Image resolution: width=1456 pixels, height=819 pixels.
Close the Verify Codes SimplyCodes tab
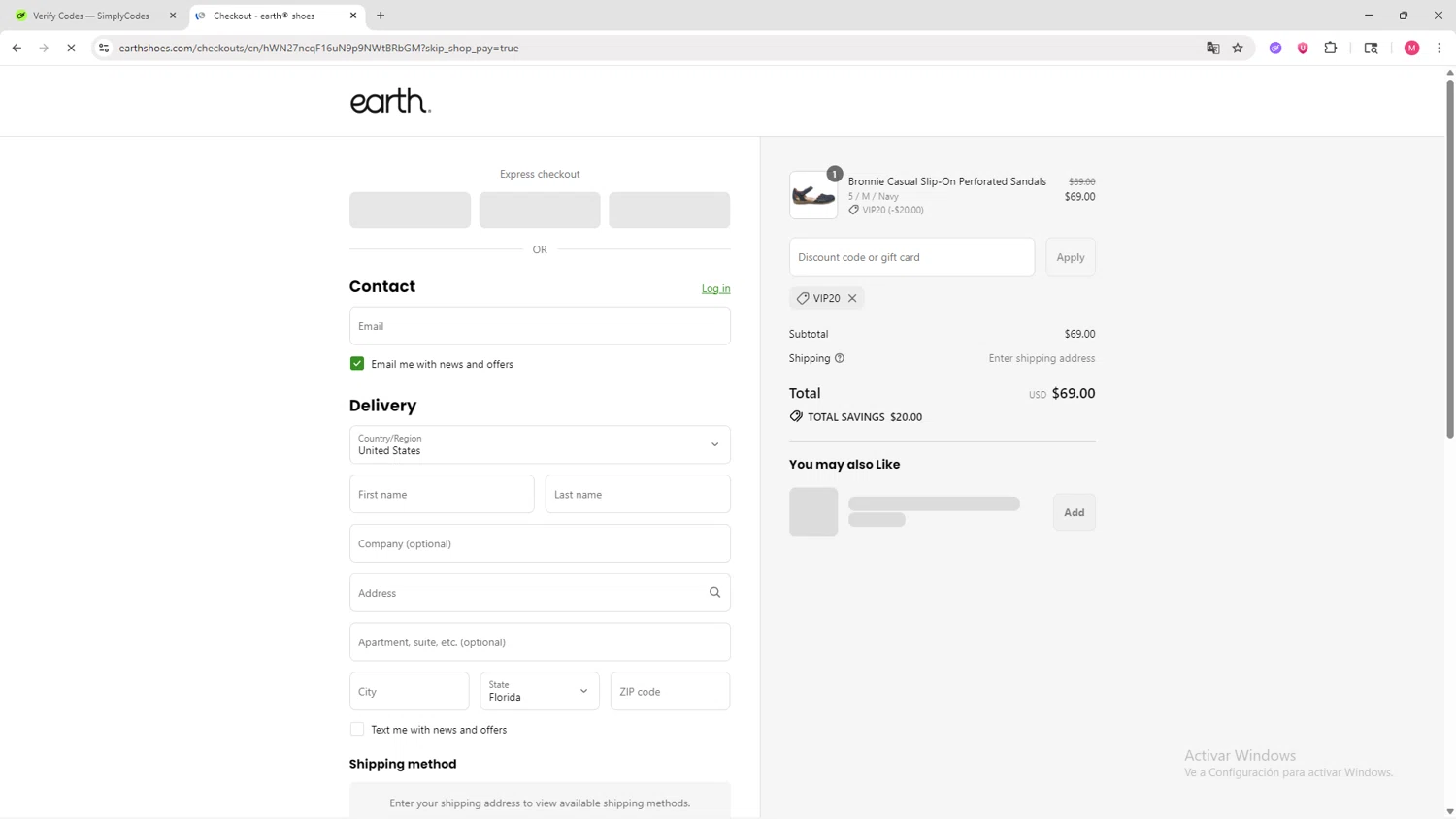click(x=173, y=16)
